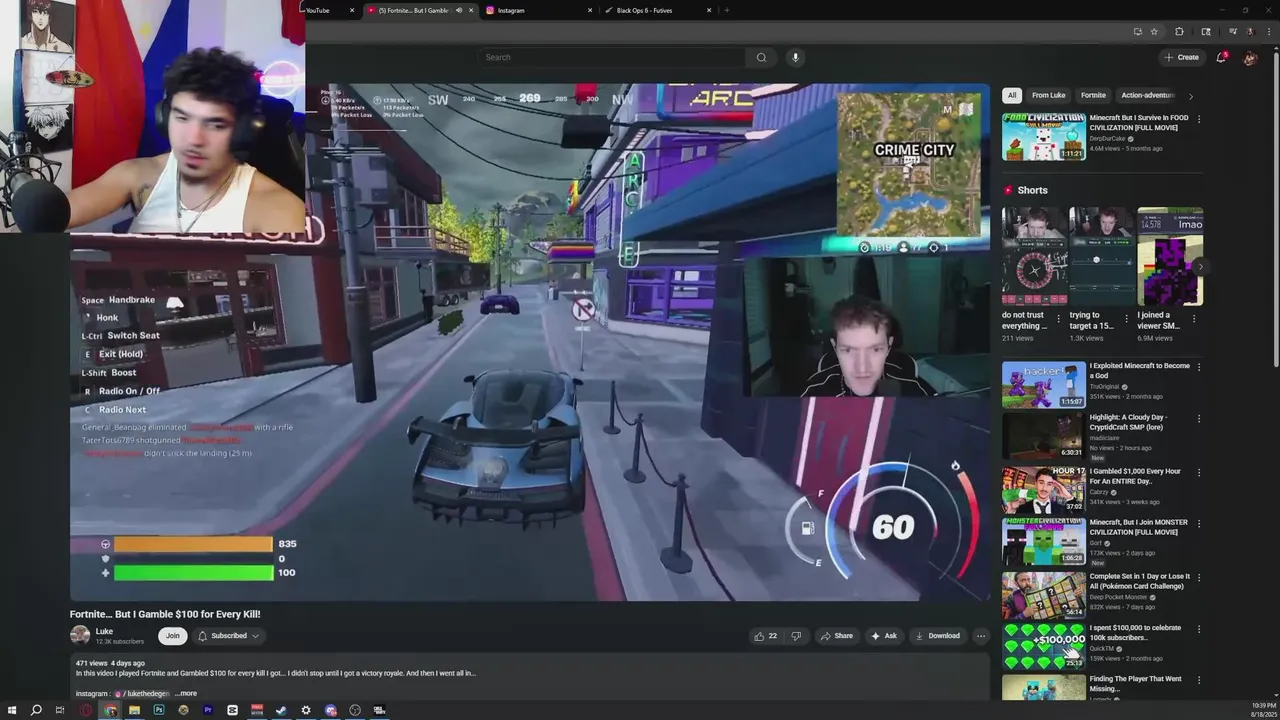Open Steam from the taskbar

coord(281,710)
